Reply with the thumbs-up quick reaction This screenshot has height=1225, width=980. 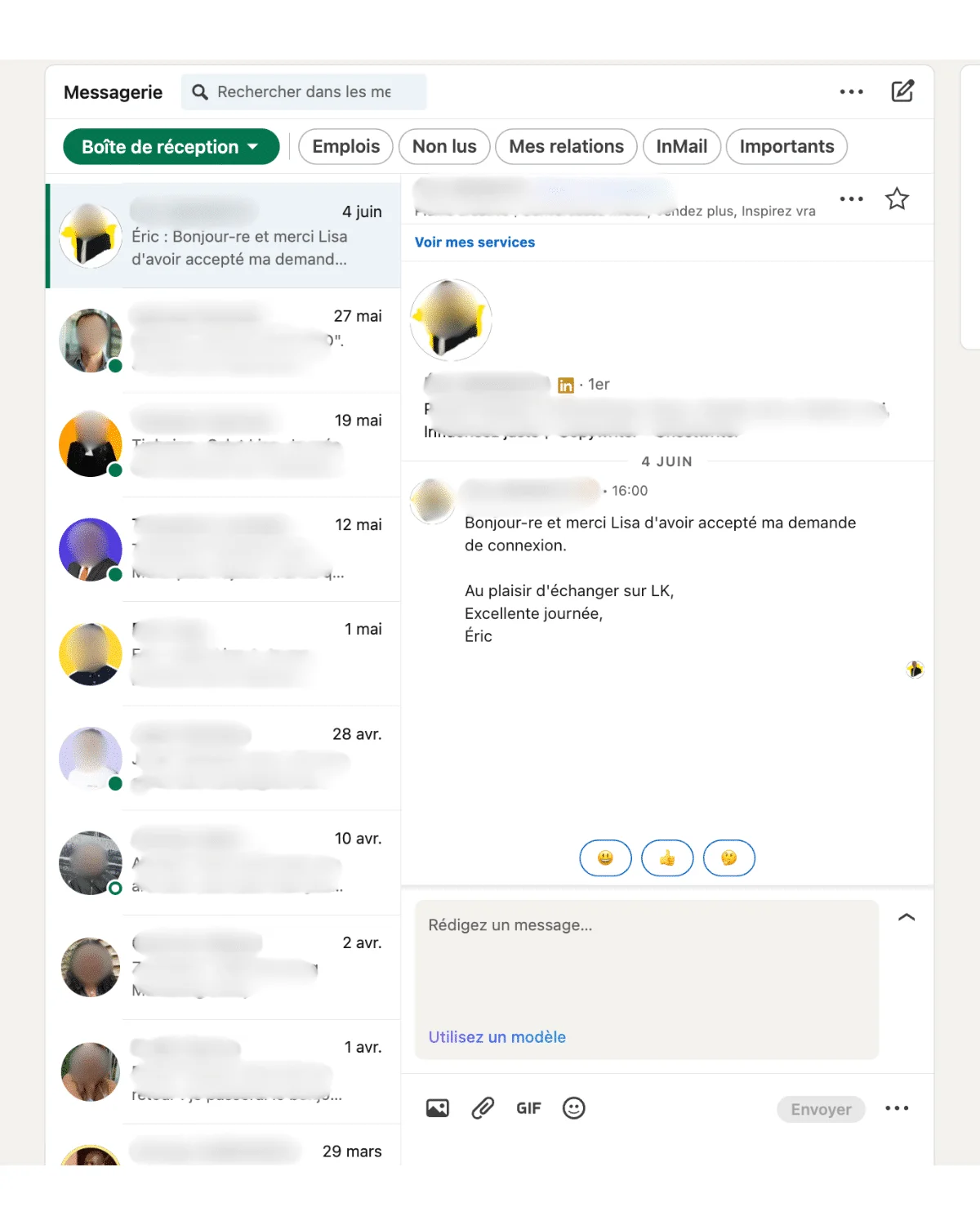pyautogui.click(x=667, y=858)
